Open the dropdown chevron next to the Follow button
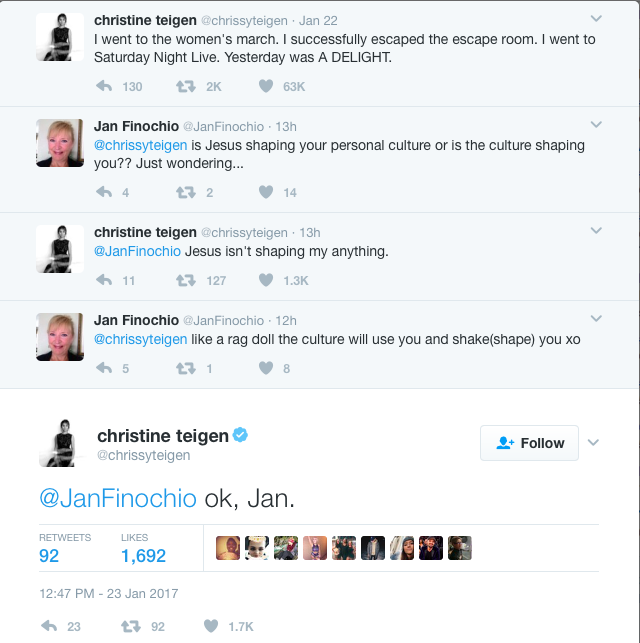This screenshot has width=640, height=643. (x=593, y=442)
